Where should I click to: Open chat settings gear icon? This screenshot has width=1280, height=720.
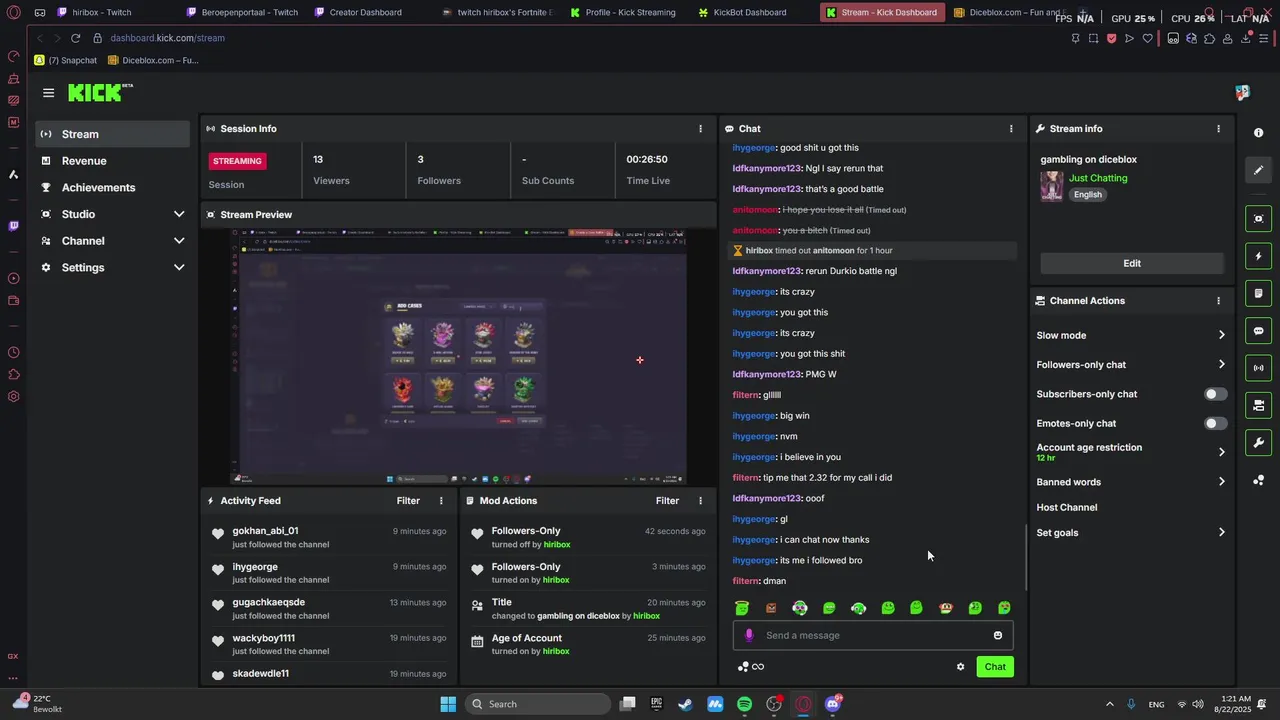coord(961,667)
